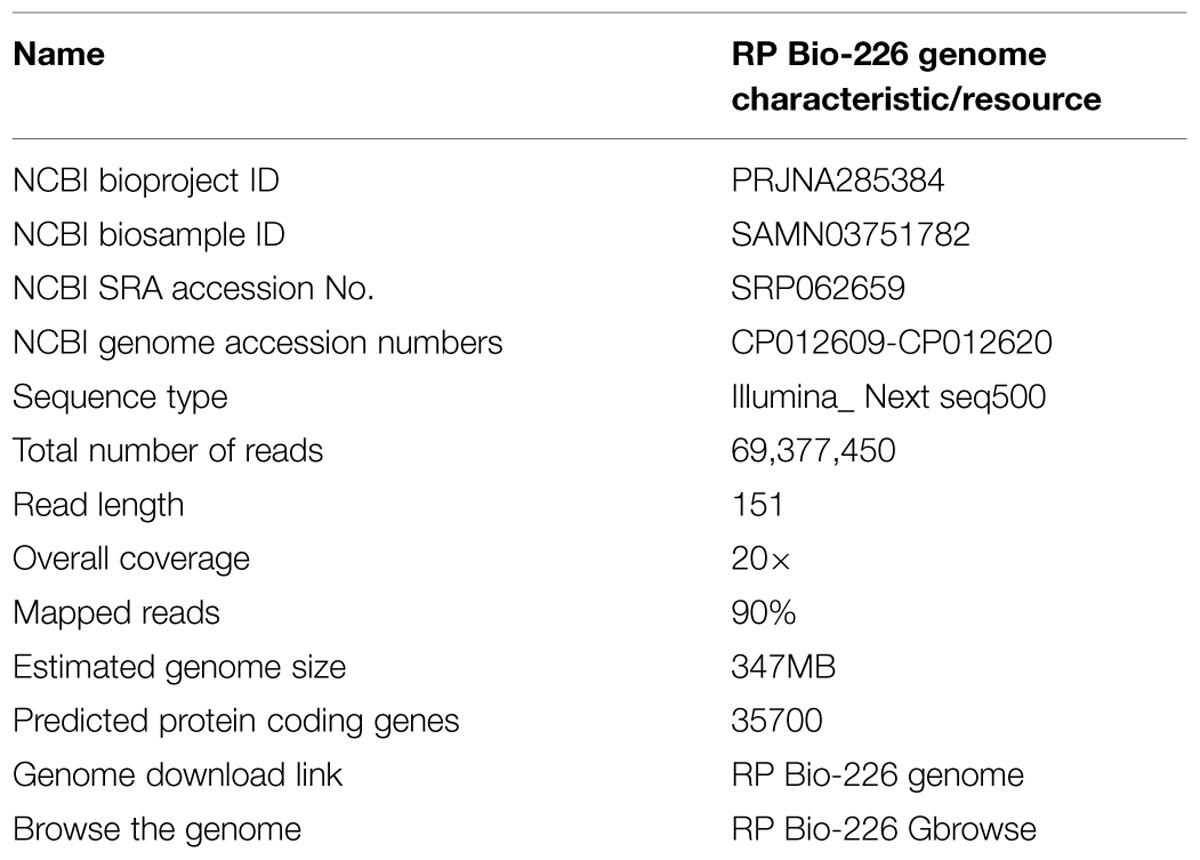Select genome accession CP012609-CP012620
The width and height of the screenshot is (1200, 860).
tap(892, 343)
